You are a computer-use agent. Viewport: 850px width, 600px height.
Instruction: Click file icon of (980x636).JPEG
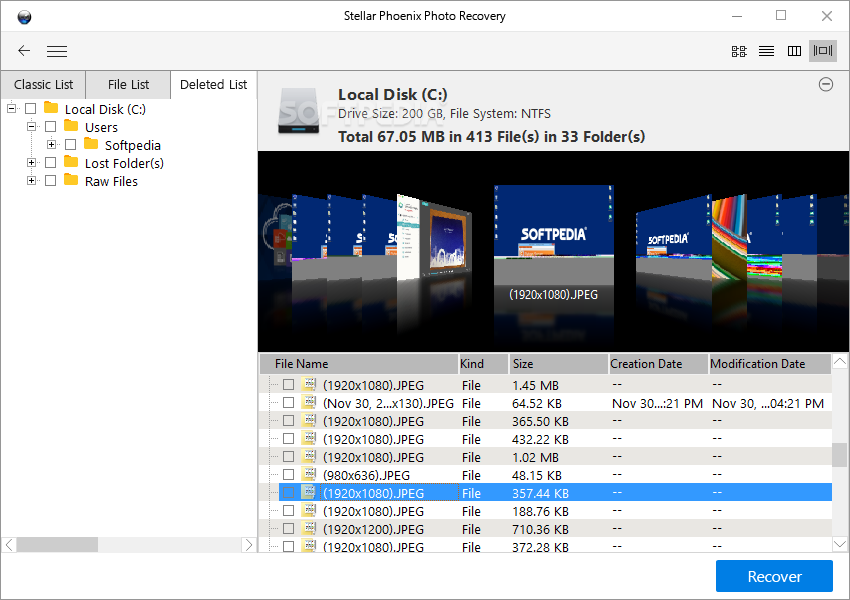(309, 474)
